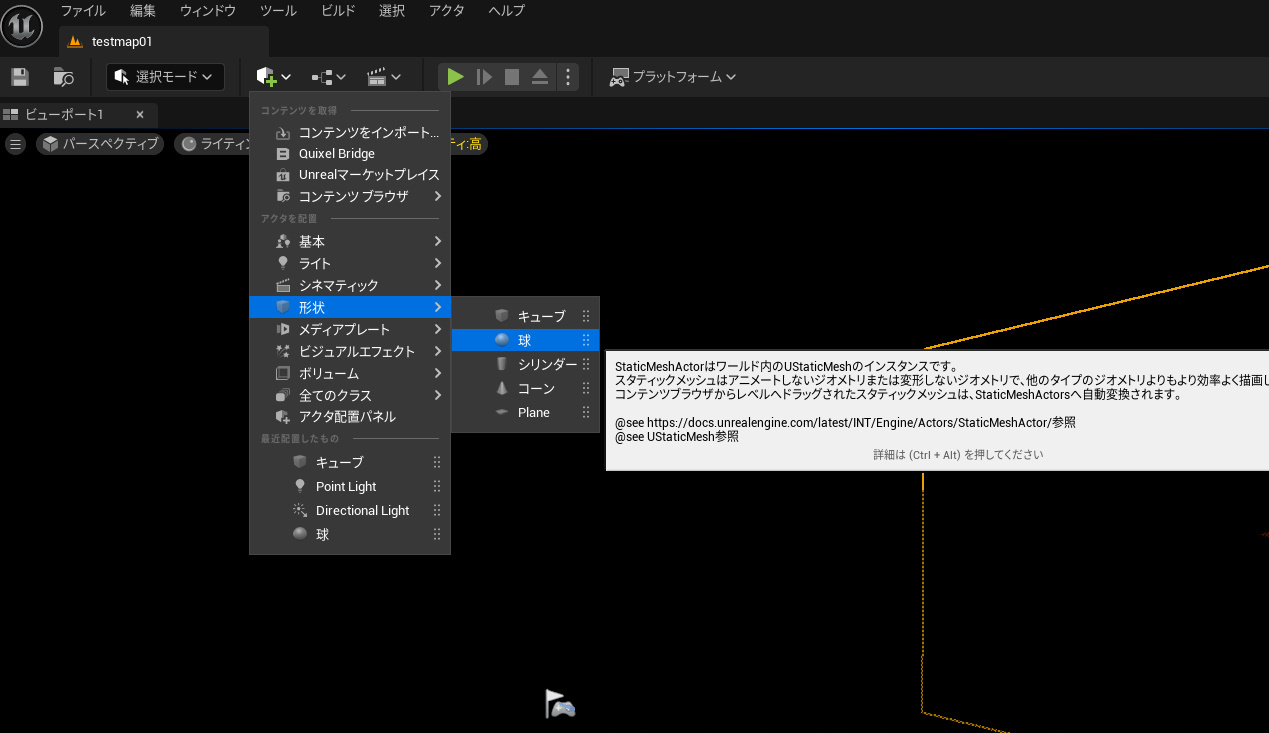Open the viewport hamburger options menu

click(x=15, y=144)
